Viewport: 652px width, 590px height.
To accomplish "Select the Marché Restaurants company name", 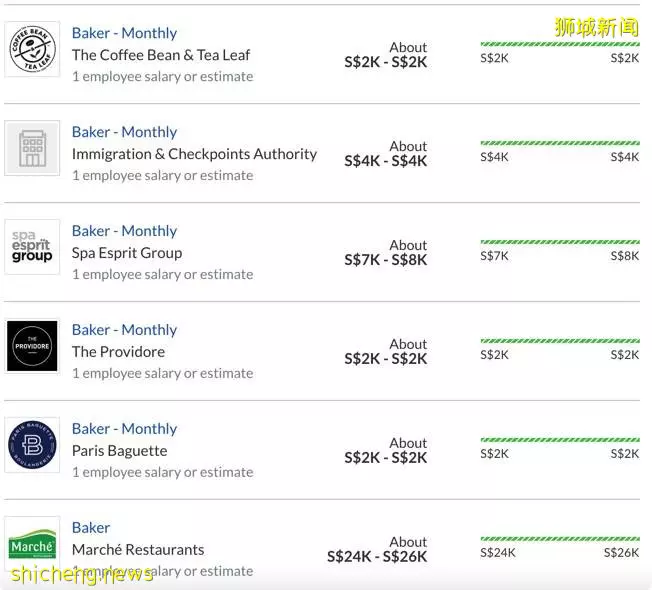I will coord(138,550).
